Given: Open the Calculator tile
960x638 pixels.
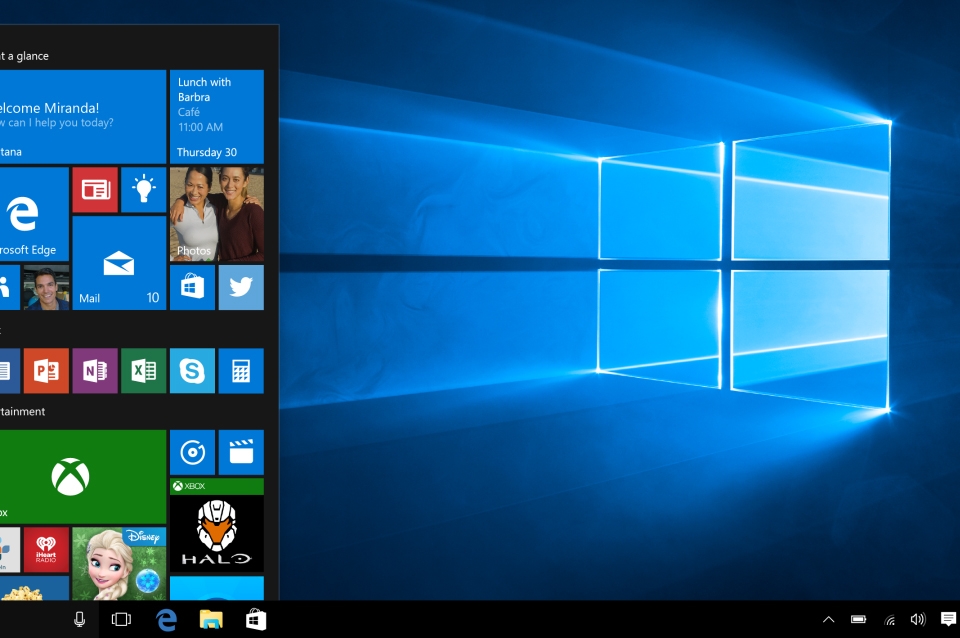Looking at the screenshot, I should coord(241,371).
